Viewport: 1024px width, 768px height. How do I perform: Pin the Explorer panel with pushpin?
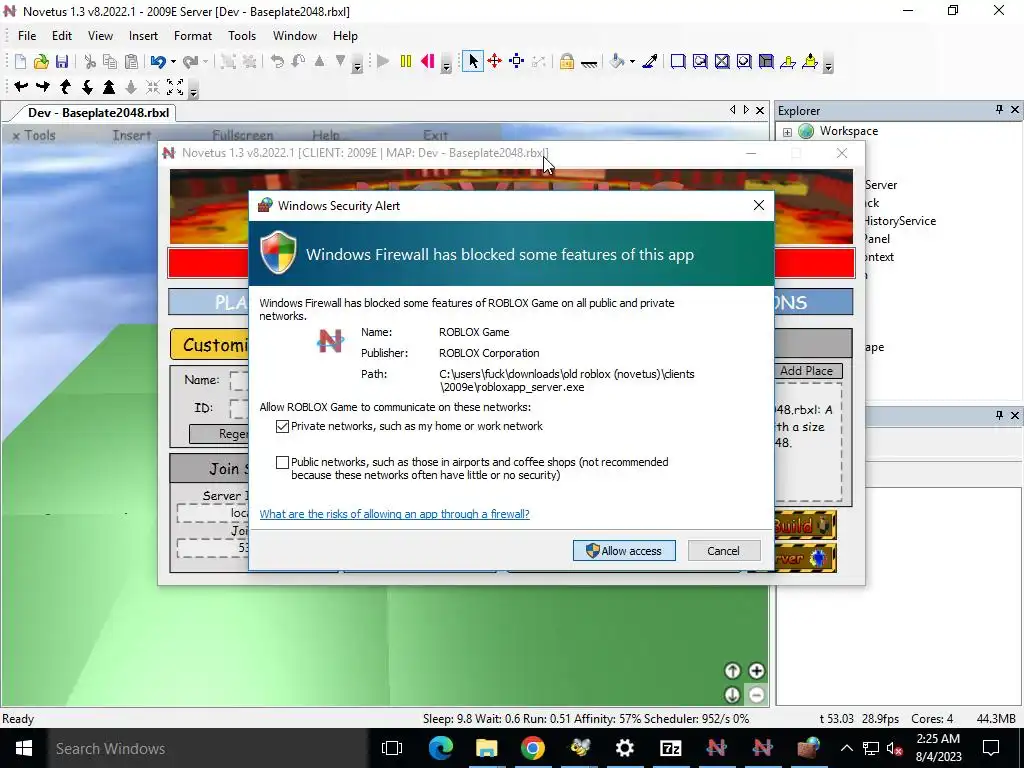tap(999, 110)
